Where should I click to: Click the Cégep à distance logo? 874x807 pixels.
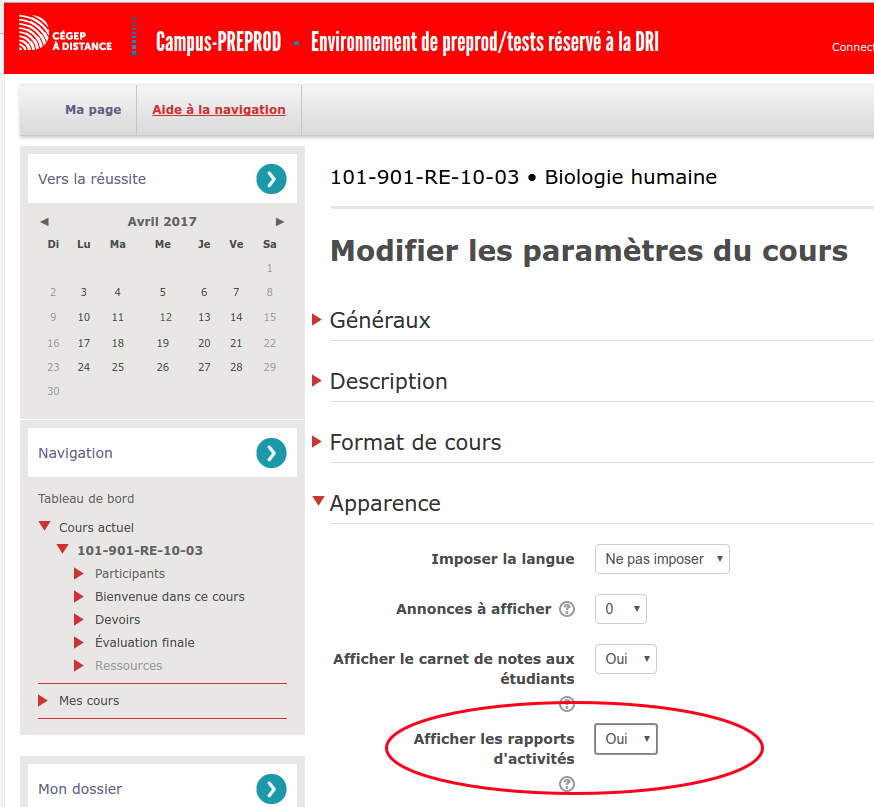[x=66, y=35]
